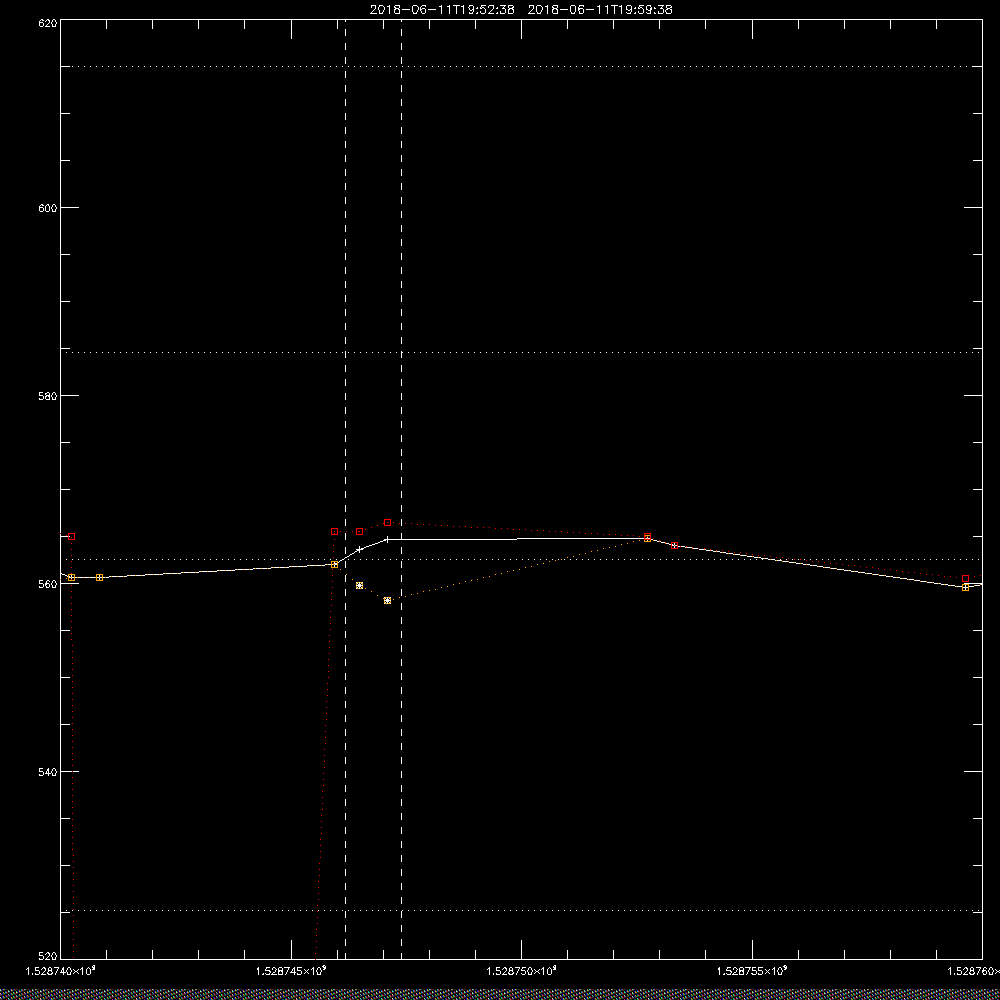This screenshot has width=1000, height=1000.
Task: Select the orange asterisk data point near 560
Action: pos(360,585)
